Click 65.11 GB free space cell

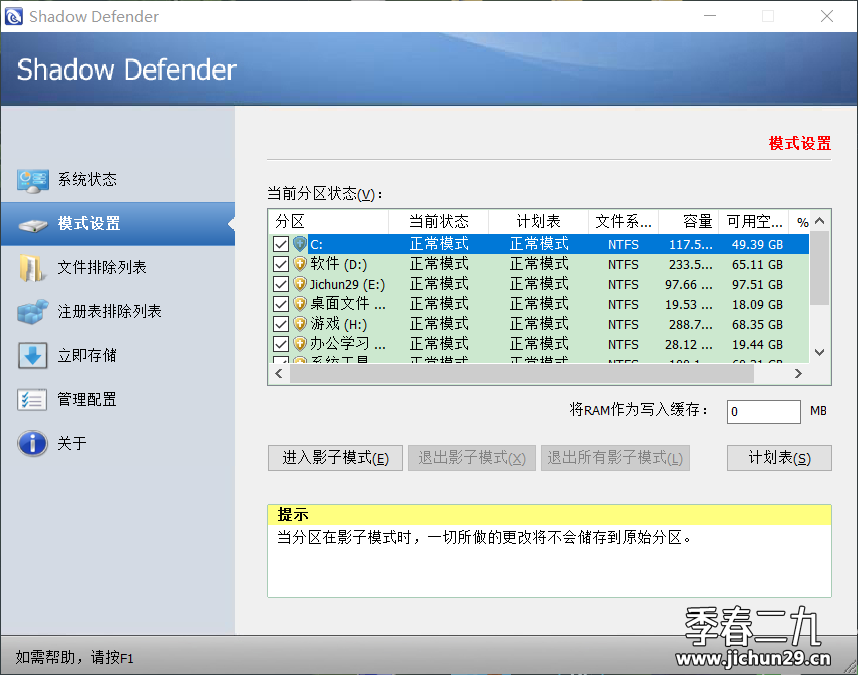pos(757,265)
